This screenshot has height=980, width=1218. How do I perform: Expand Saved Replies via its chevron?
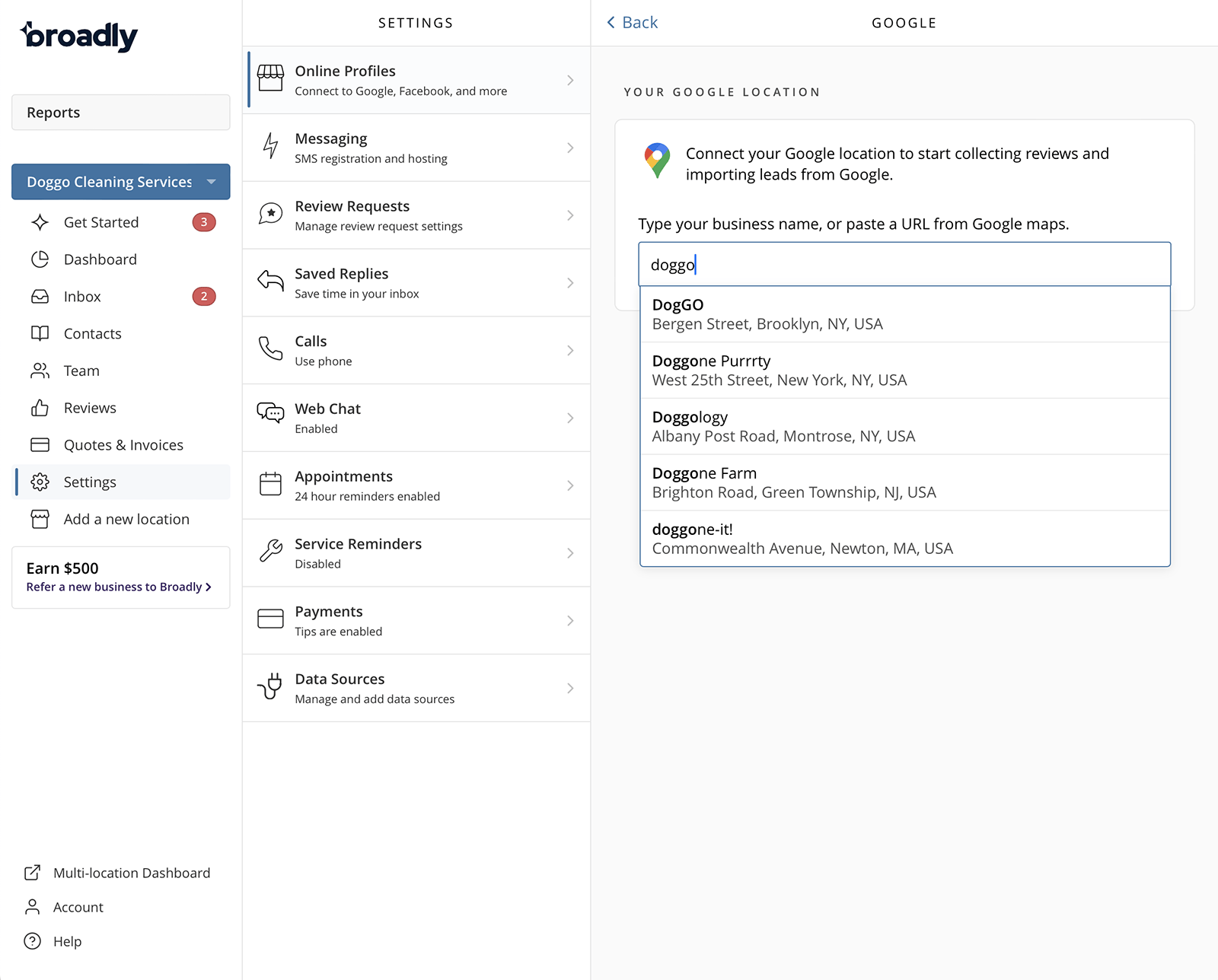570,283
